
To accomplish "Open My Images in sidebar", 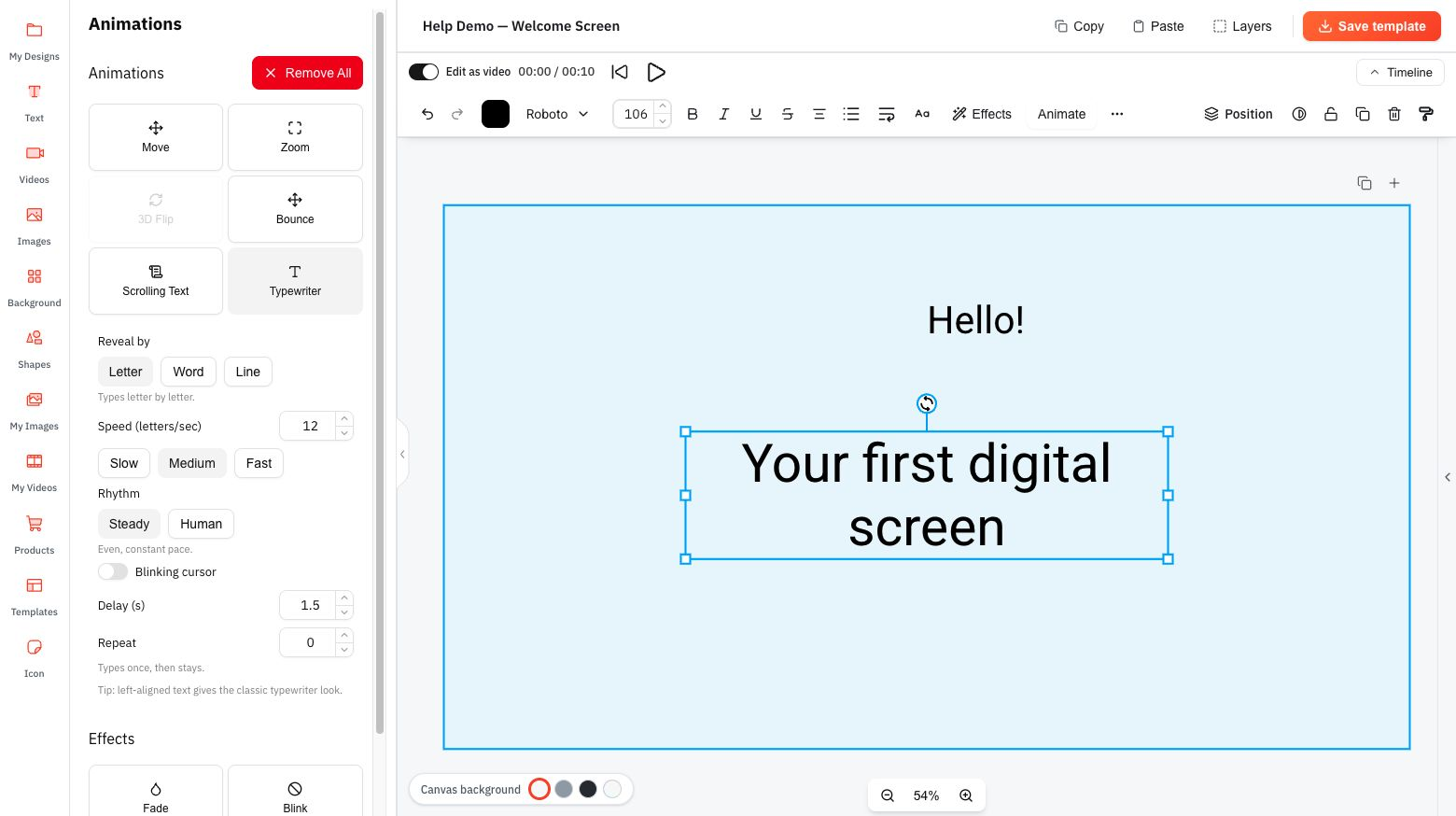I will pyautogui.click(x=35, y=412).
